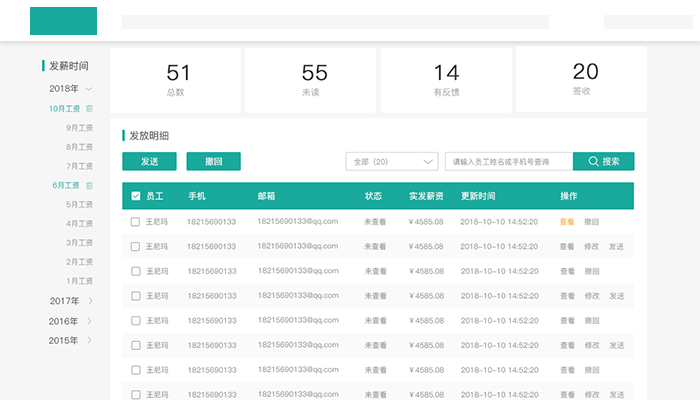Focus the employee name or phone search field
The image size is (700, 400).
(x=509, y=162)
